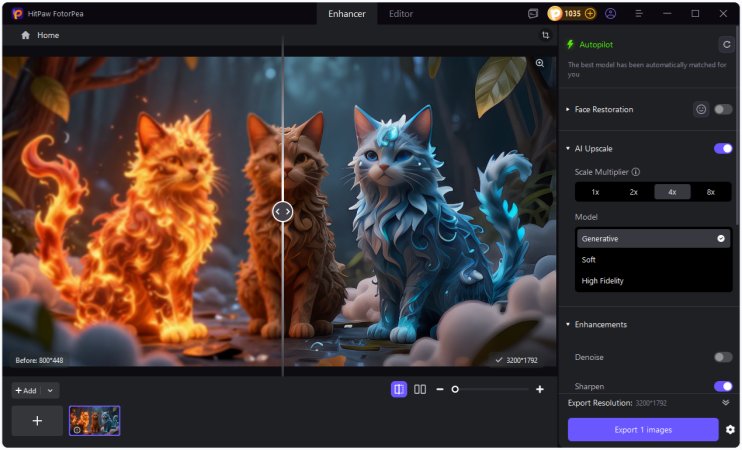Choose High Fidelity model option

[x=653, y=281]
